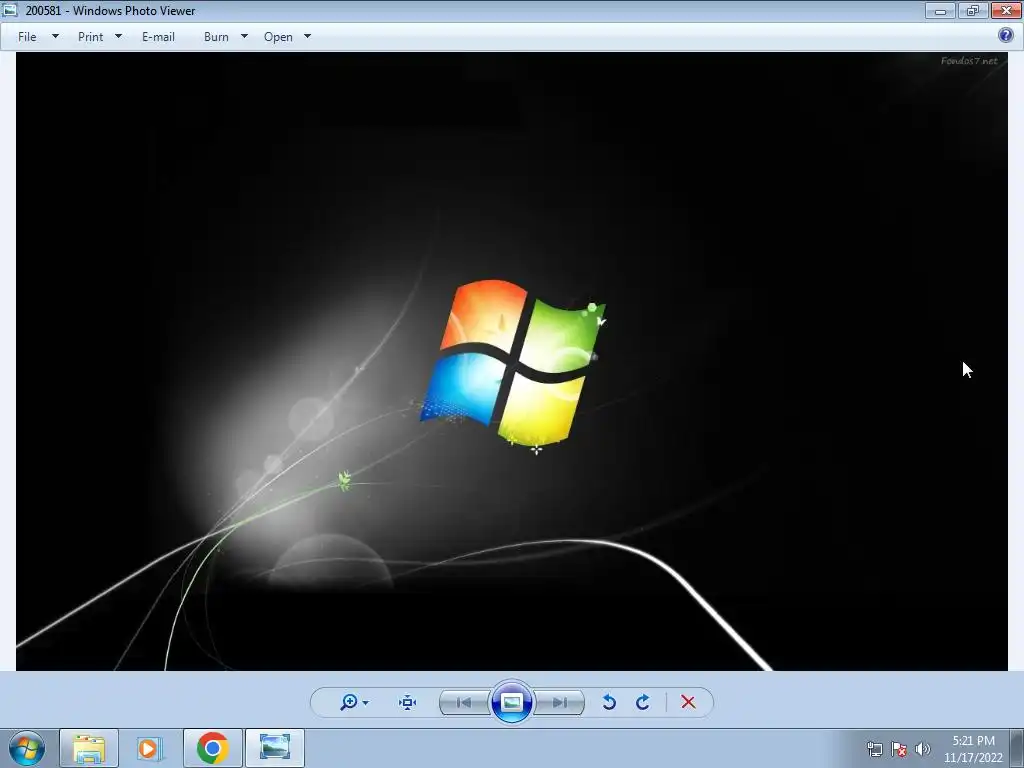Image resolution: width=1024 pixels, height=768 pixels.
Task: Open Windows Explorer from taskbar
Action: pos(89,748)
